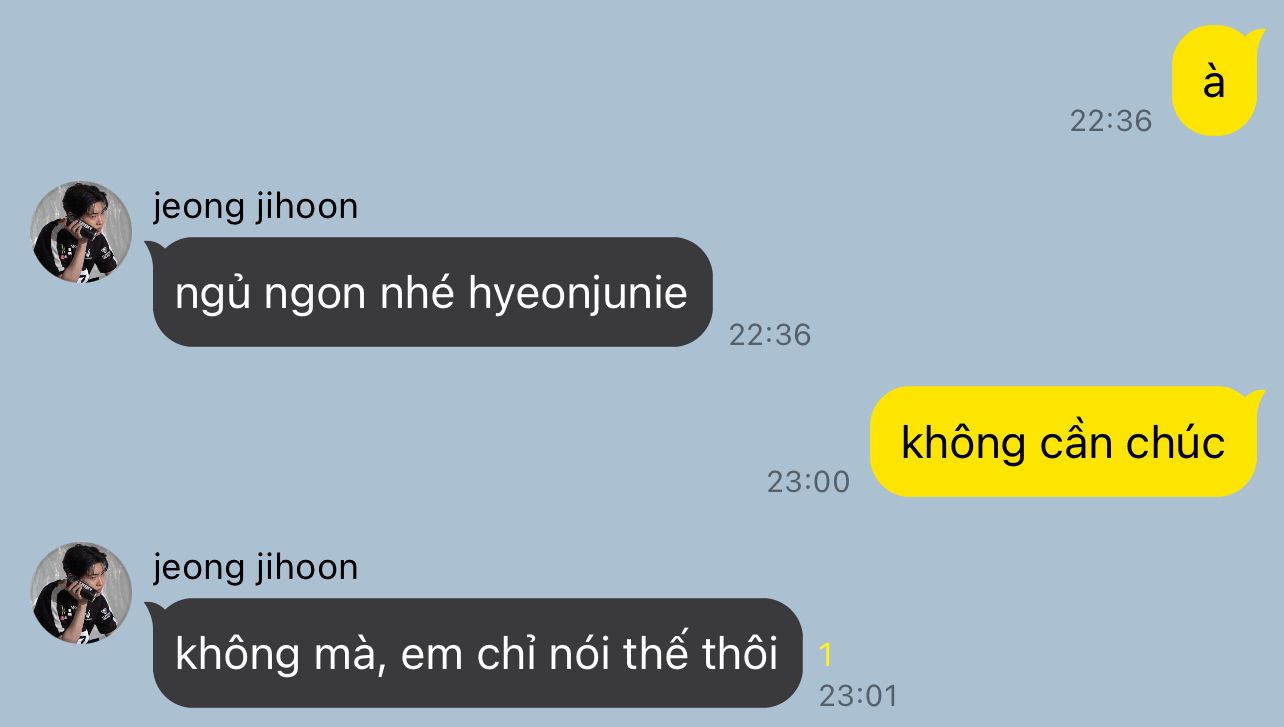Select the jeong jihoon name above 'không mà' bubble

tap(255, 568)
